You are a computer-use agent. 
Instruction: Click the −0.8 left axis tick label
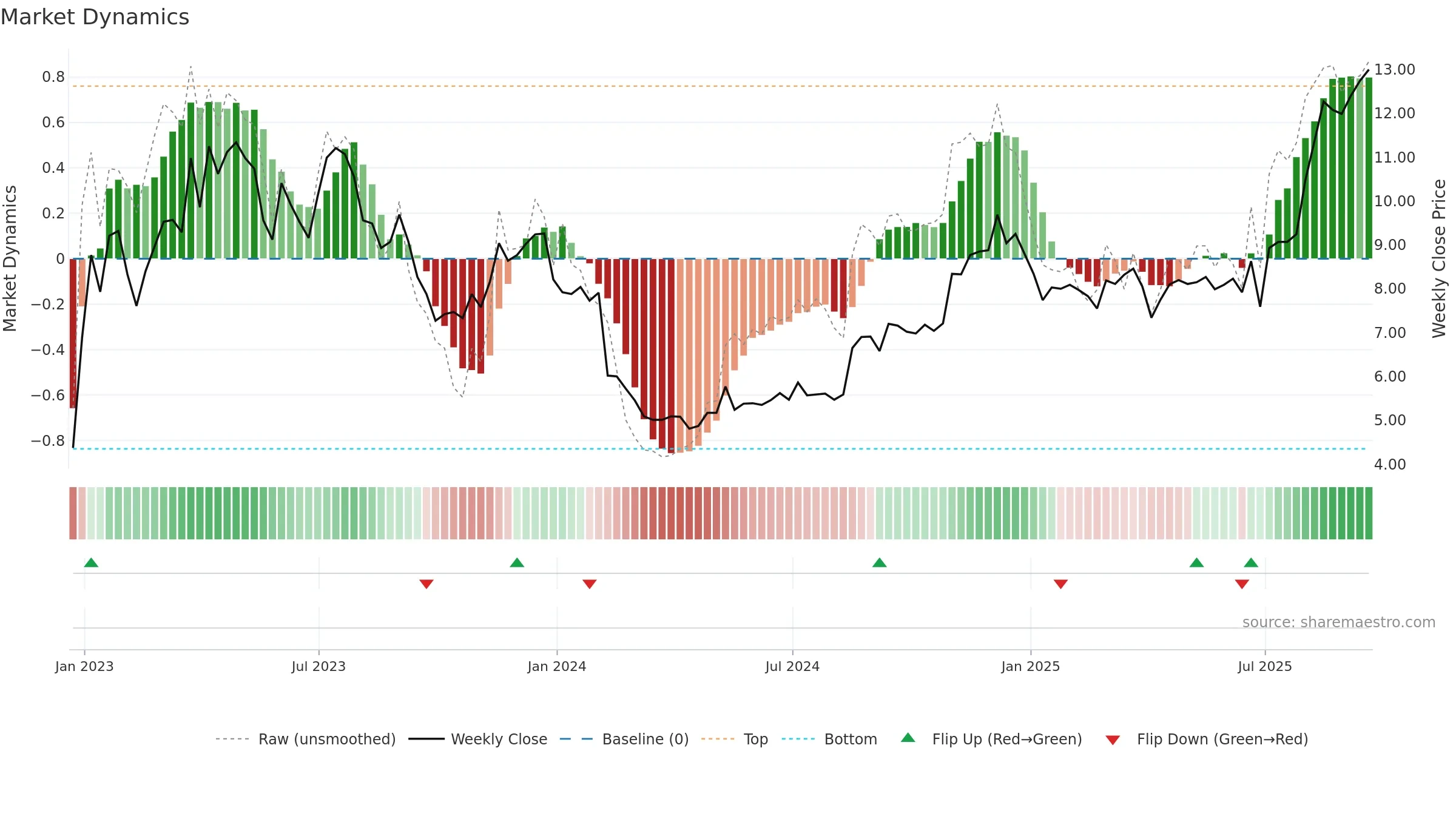[x=48, y=440]
